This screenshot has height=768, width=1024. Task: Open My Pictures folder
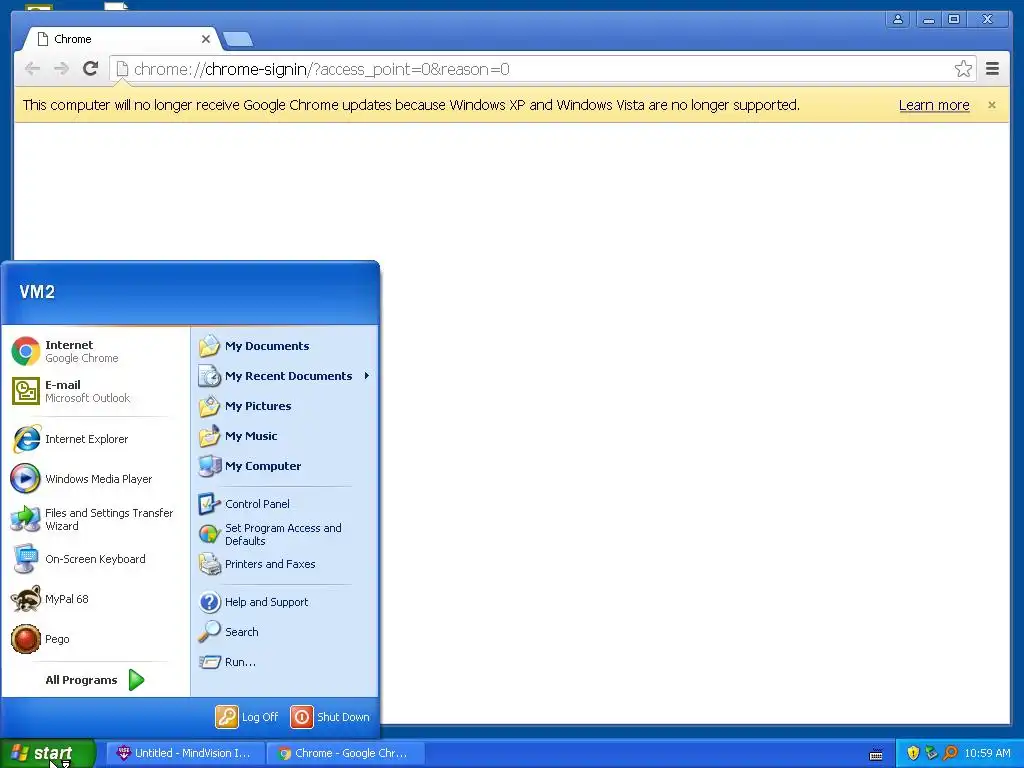click(285, 406)
